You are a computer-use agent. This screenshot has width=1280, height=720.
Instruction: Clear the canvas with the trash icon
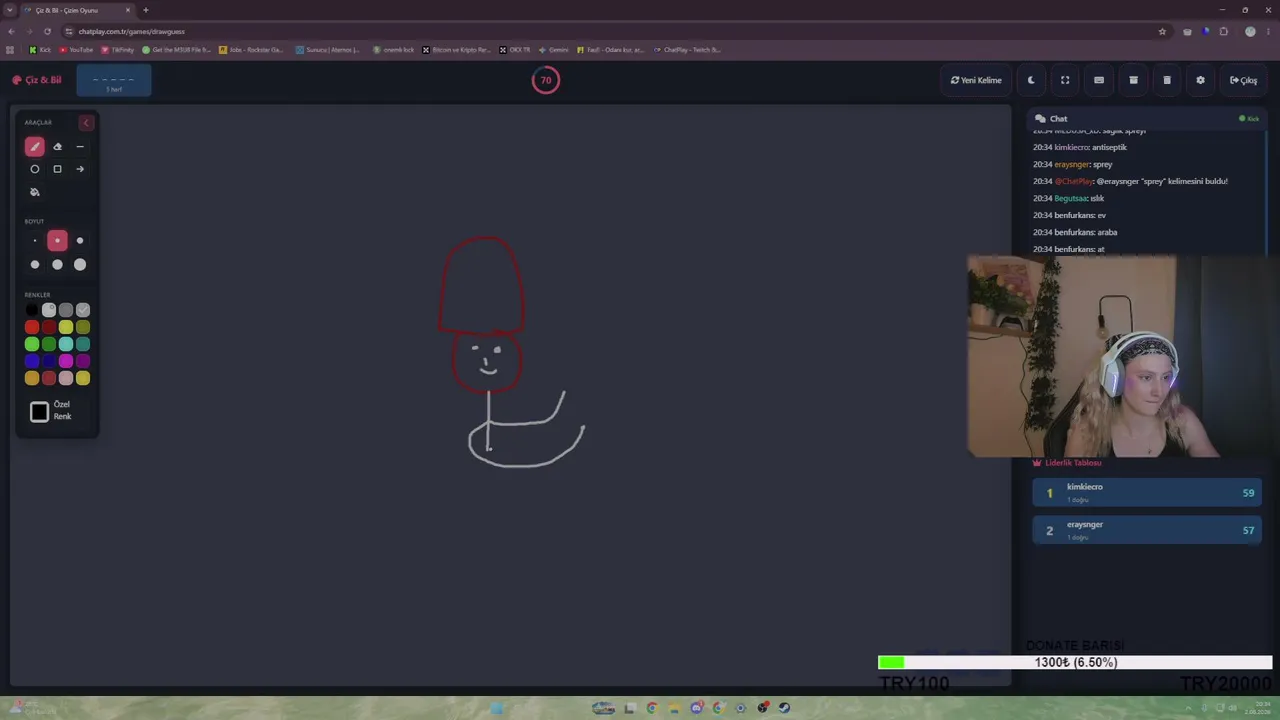tap(1167, 80)
